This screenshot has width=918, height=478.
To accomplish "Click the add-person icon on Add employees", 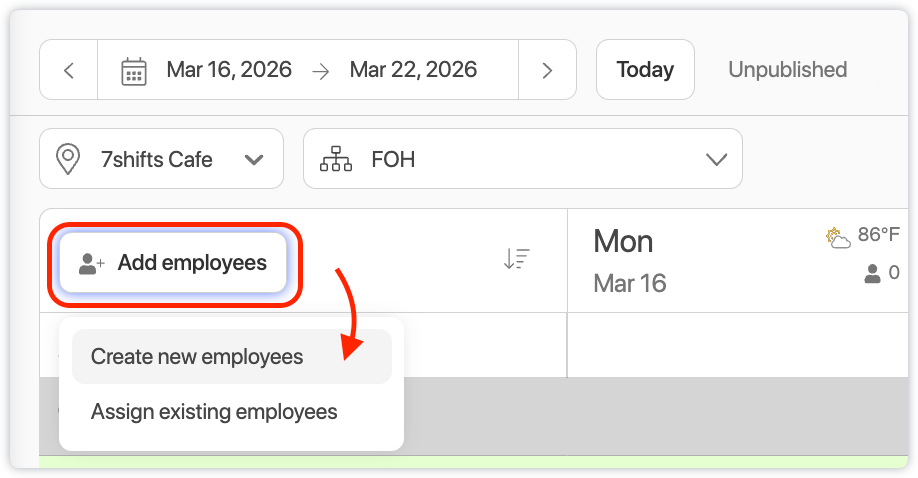I will [92, 264].
